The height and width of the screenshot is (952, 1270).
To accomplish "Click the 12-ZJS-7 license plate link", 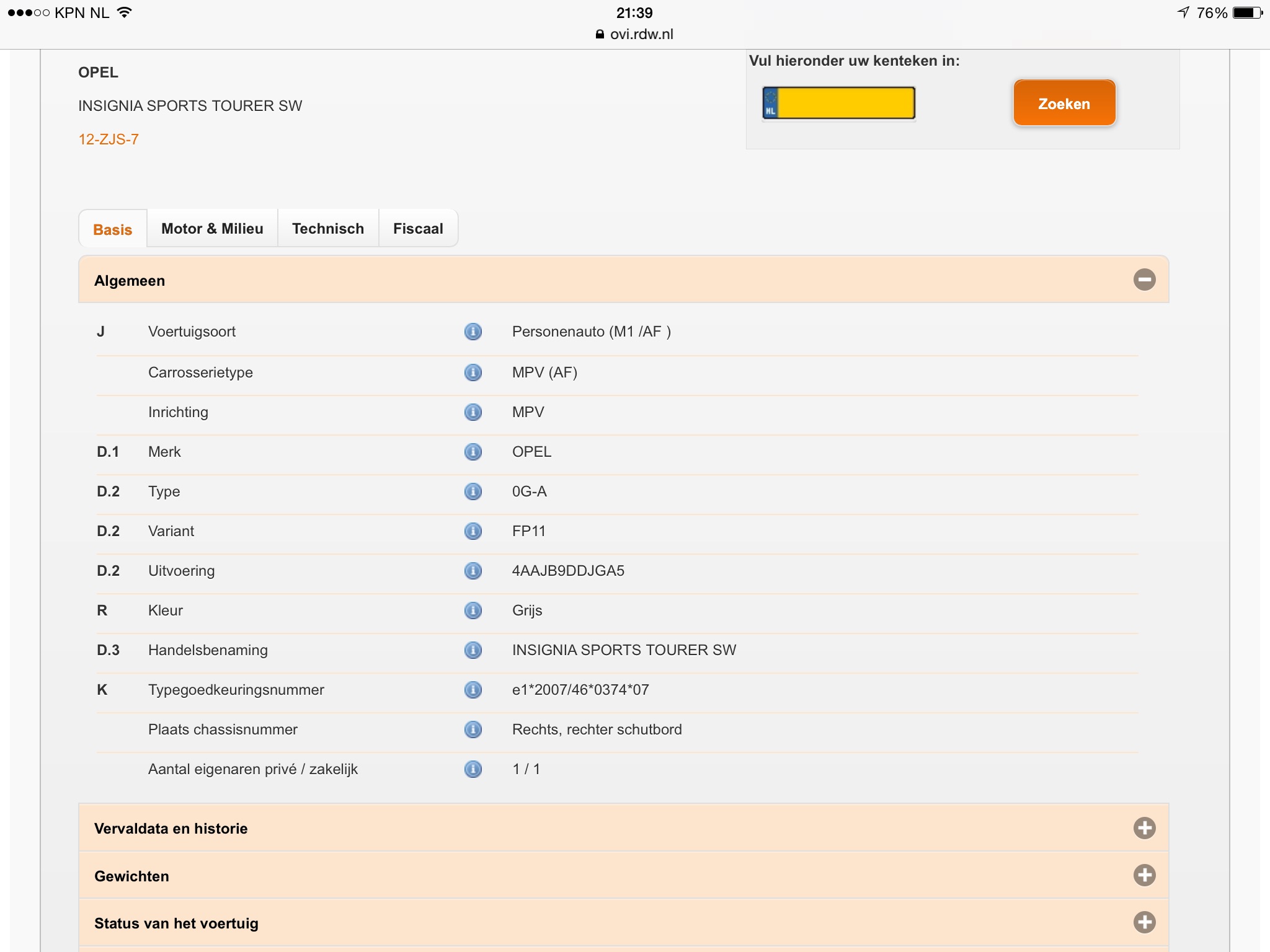I will 109,139.
